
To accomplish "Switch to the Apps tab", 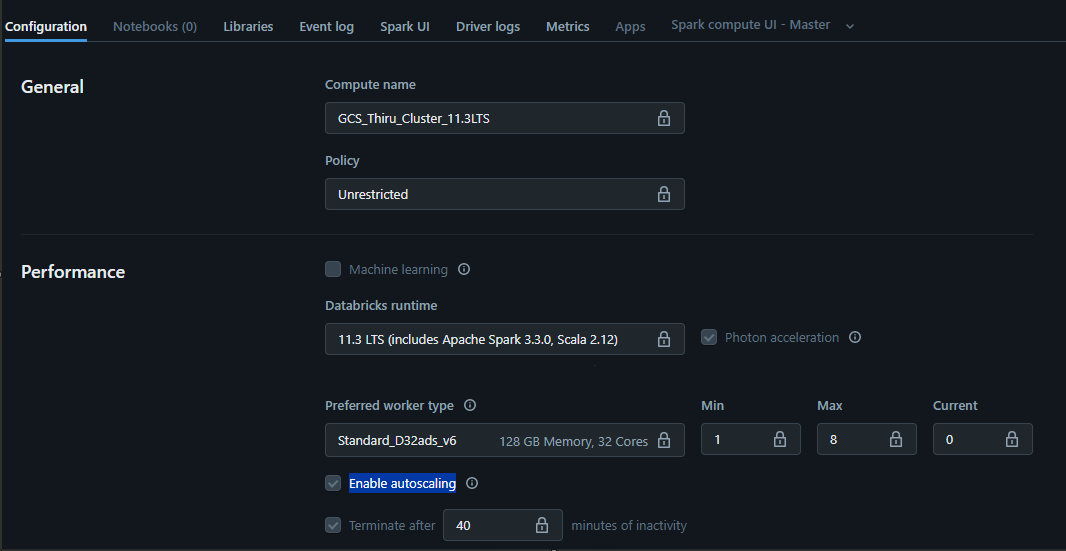I will click(x=630, y=27).
